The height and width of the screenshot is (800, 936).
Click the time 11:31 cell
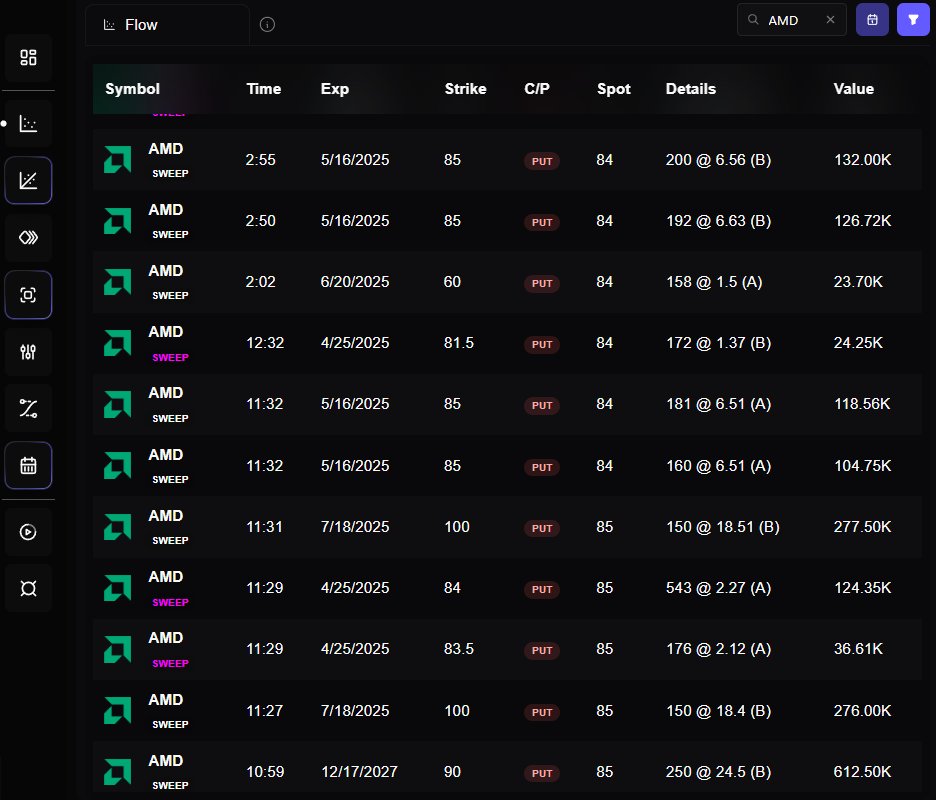click(264, 527)
